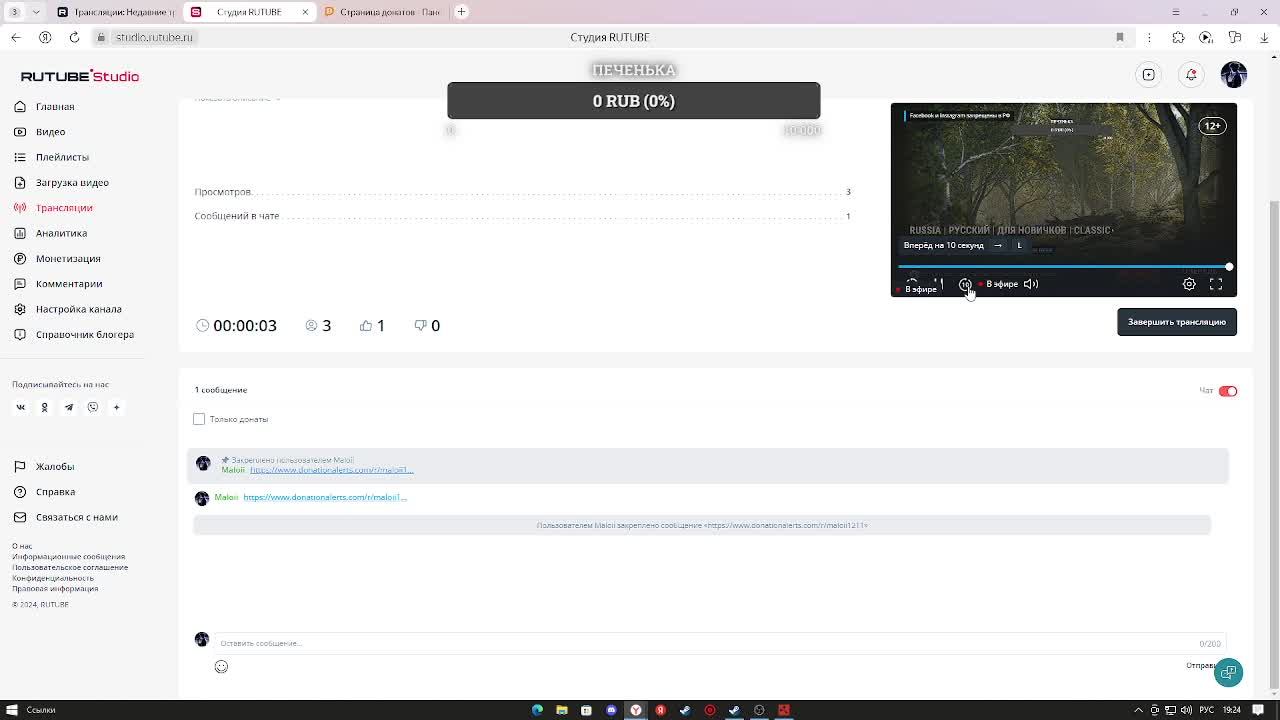Viewport: 1280px width, 720px height.
Task: Open a new browser tab
Action: click(462, 12)
